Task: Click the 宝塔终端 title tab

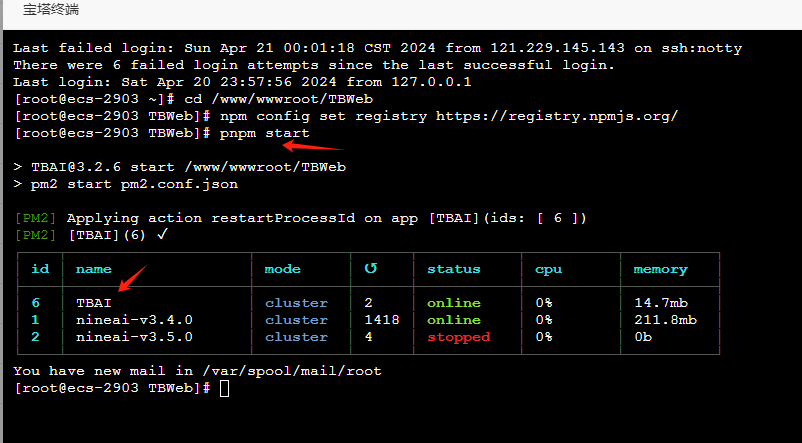Action: pos(50,10)
